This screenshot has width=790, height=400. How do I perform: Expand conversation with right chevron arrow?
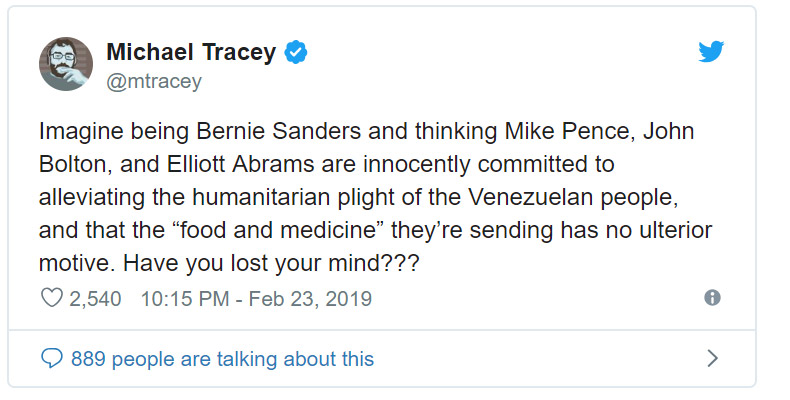tap(712, 358)
